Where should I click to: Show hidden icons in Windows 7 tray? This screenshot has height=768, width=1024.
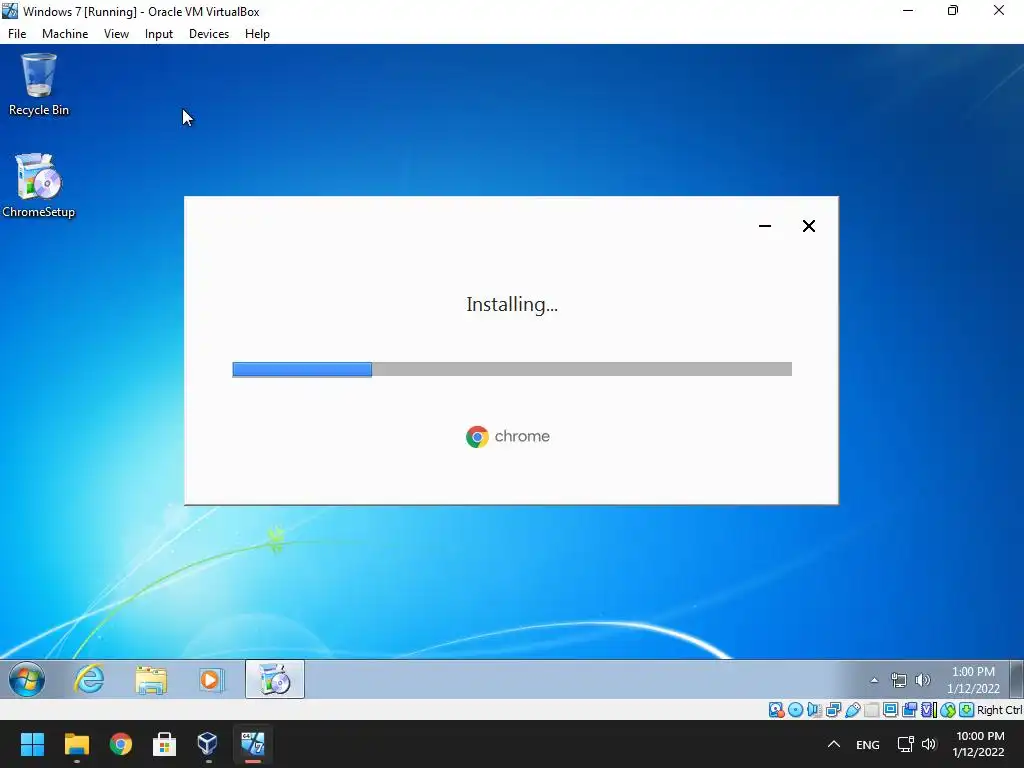pos(874,680)
